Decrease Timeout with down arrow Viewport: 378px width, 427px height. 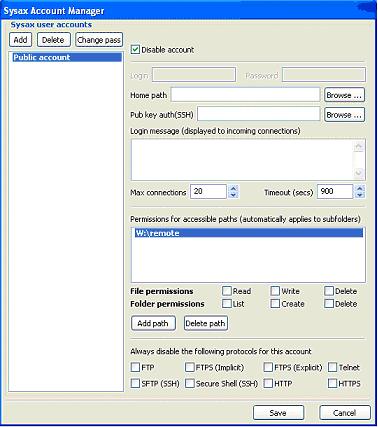click(x=359, y=195)
